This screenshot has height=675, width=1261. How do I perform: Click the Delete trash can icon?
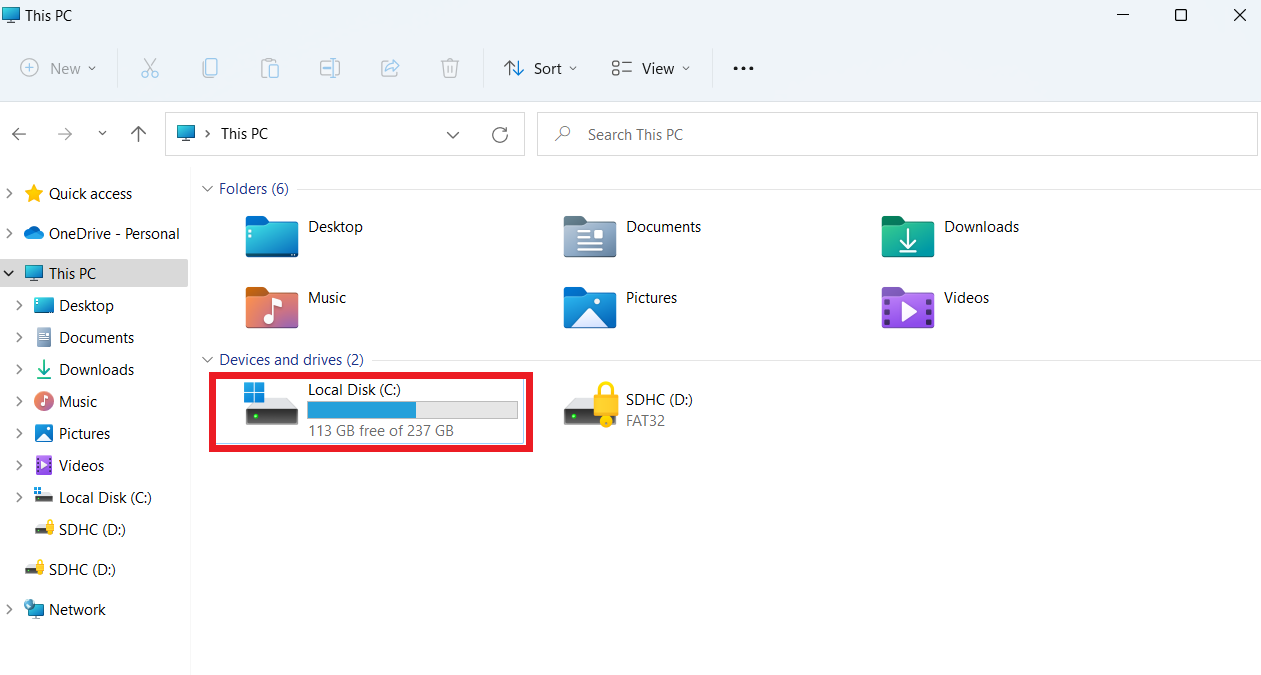450,68
